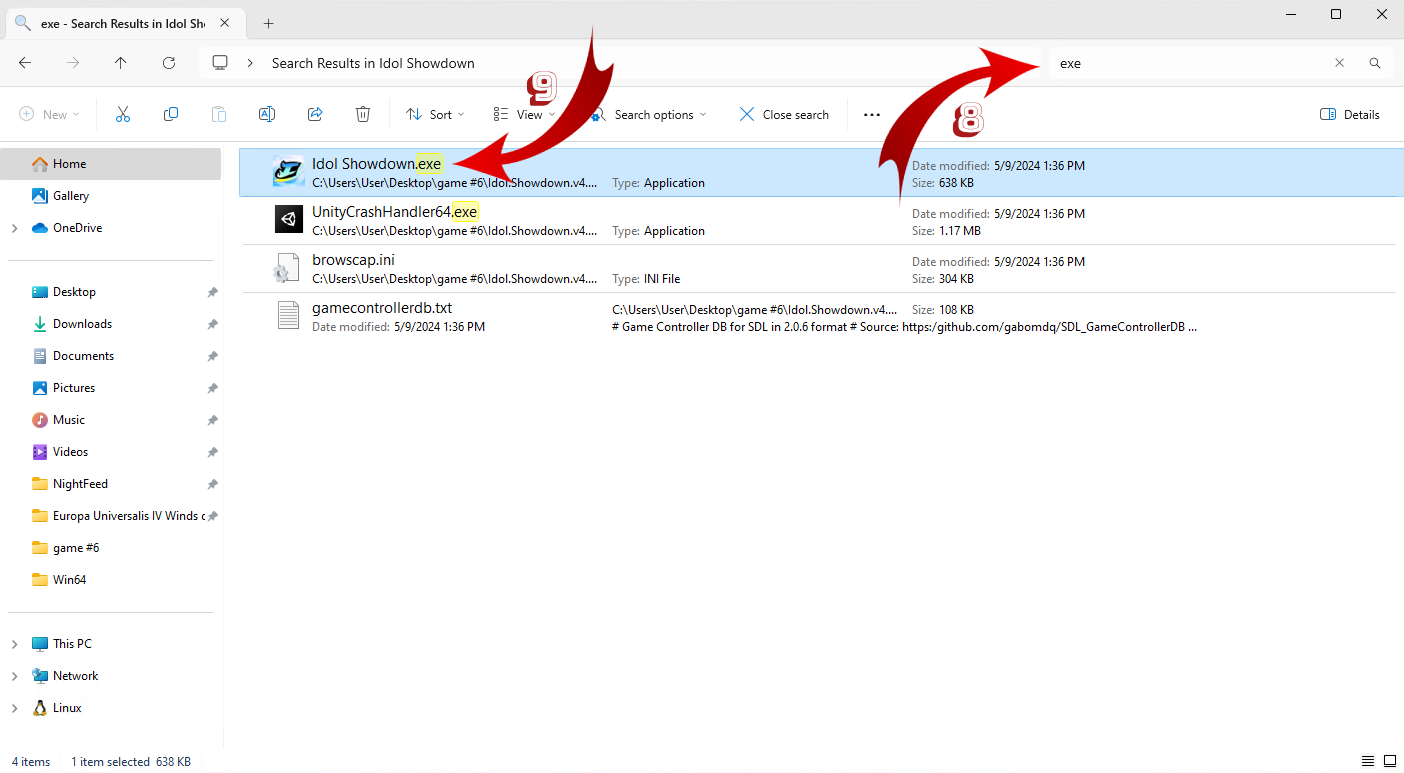This screenshot has height=773, width=1404.
Task: Select the gamecontrollerdb.txt file name
Action: pyautogui.click(x=382, y=308)
